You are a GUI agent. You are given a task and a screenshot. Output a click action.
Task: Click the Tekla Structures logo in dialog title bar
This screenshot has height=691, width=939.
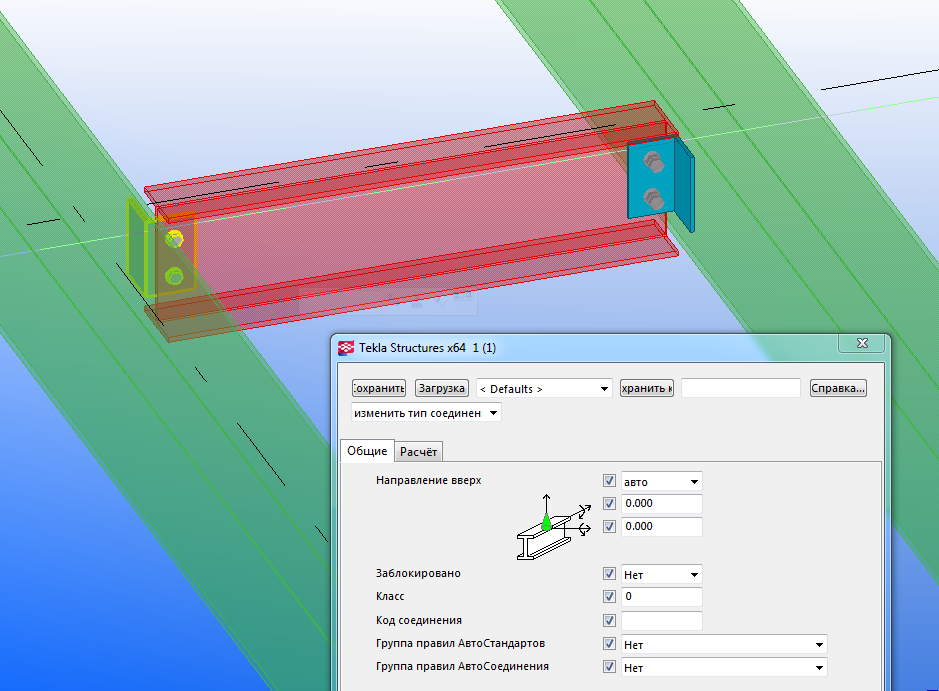(347, 348)
